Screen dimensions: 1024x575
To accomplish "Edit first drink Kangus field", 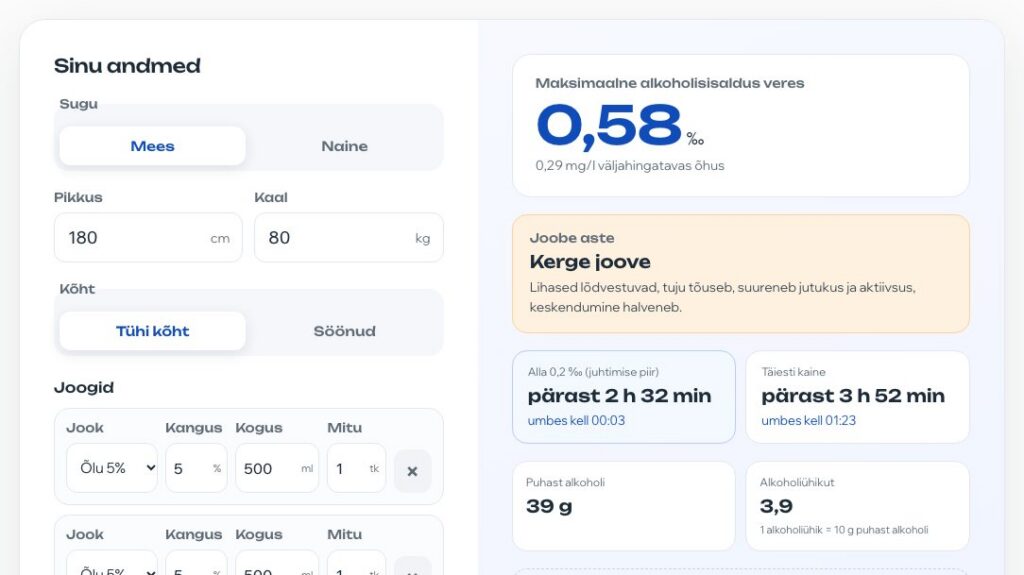I will tap(196, 468).
